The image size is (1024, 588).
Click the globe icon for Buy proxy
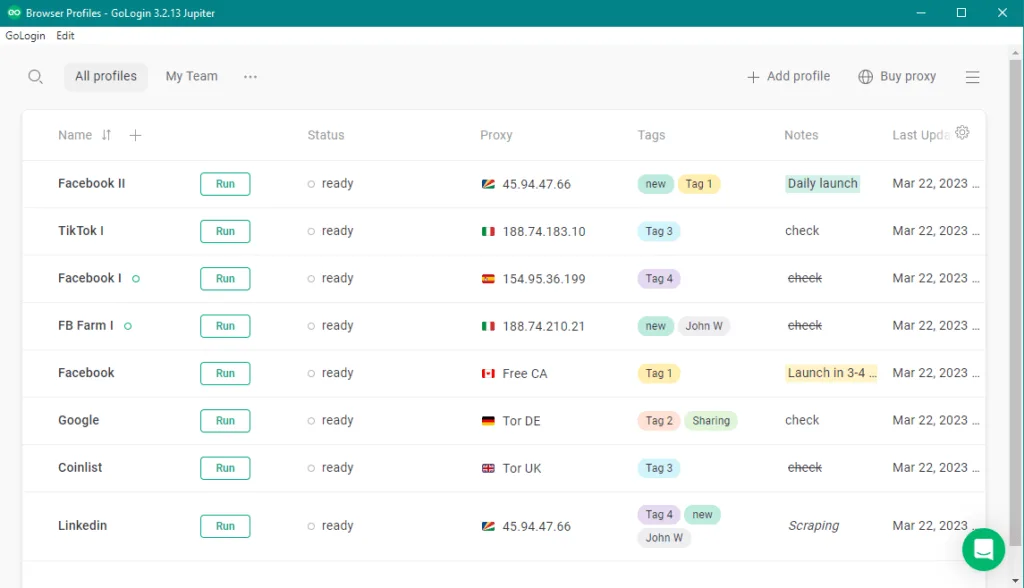[865, 77]
